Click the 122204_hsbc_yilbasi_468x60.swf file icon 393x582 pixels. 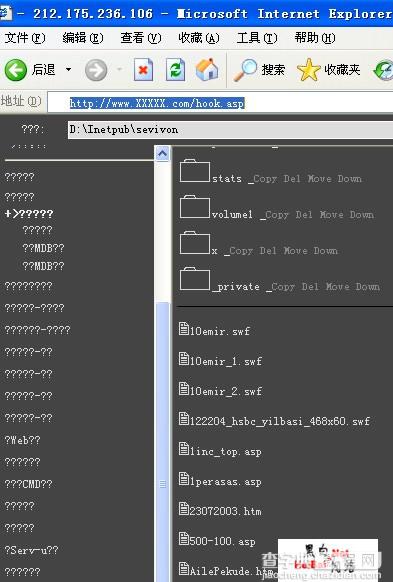point(184,419)
